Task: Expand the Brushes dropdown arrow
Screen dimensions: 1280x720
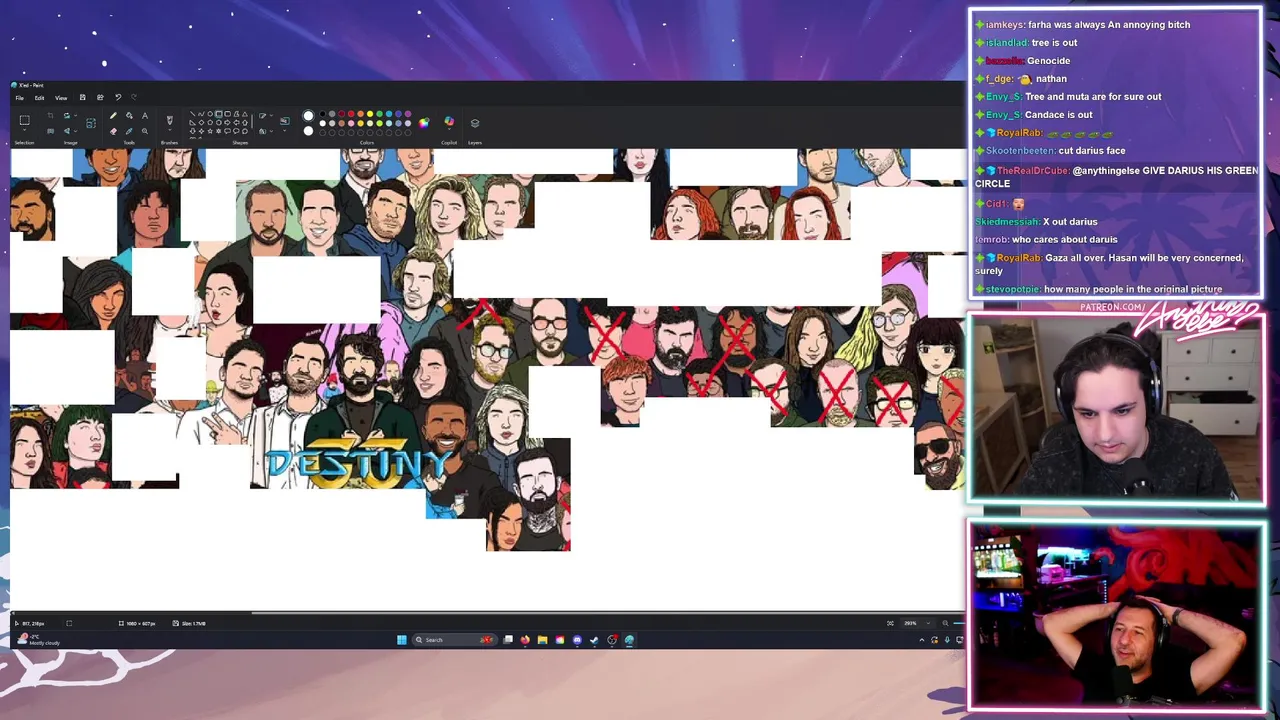Action: pos(169,130)
